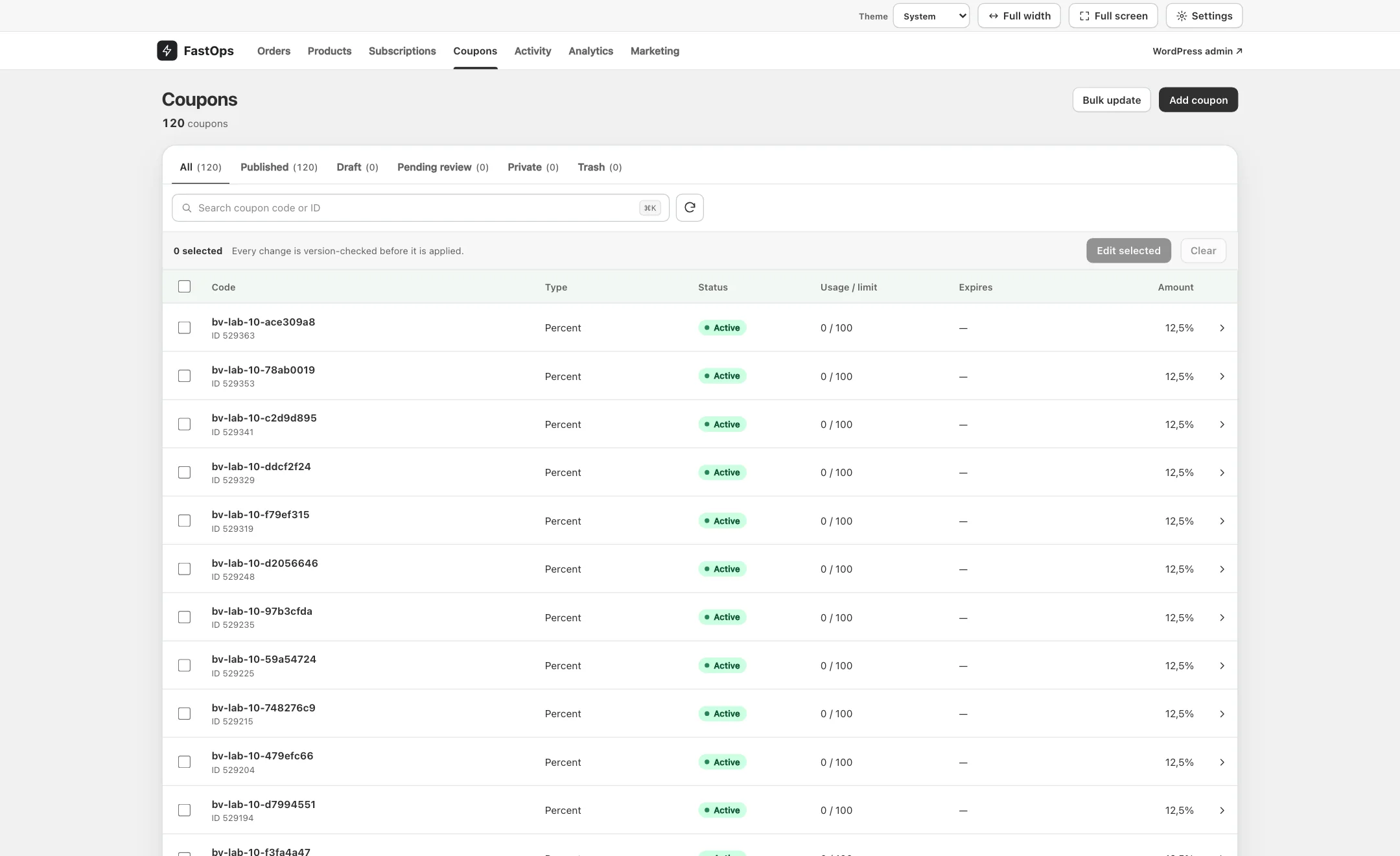
Task: Click the Add coupon button
Action: [x=1198, y=100]
